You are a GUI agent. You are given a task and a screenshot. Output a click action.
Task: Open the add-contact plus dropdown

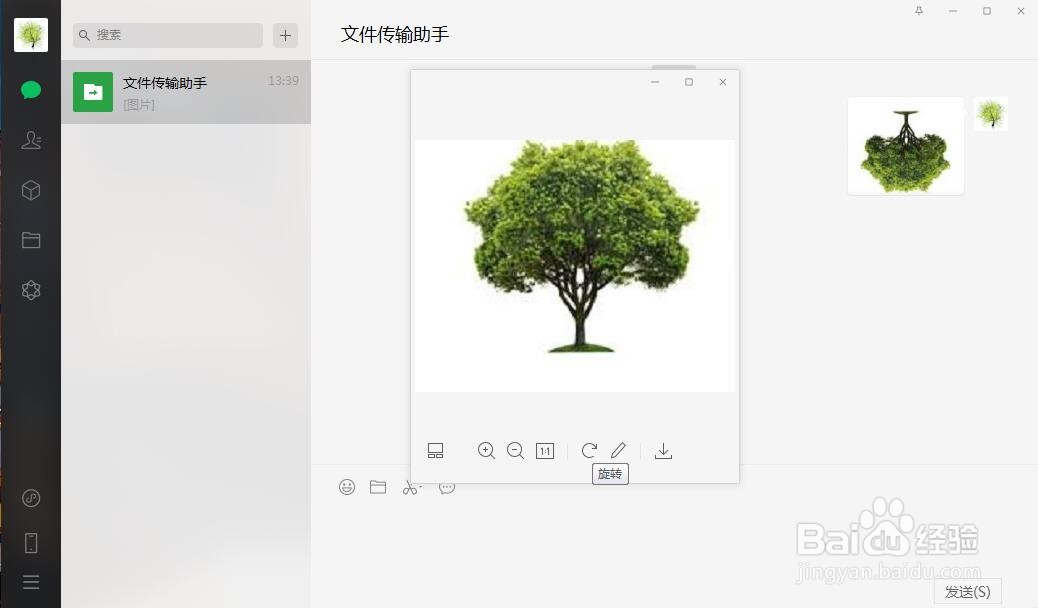(285, 35)
